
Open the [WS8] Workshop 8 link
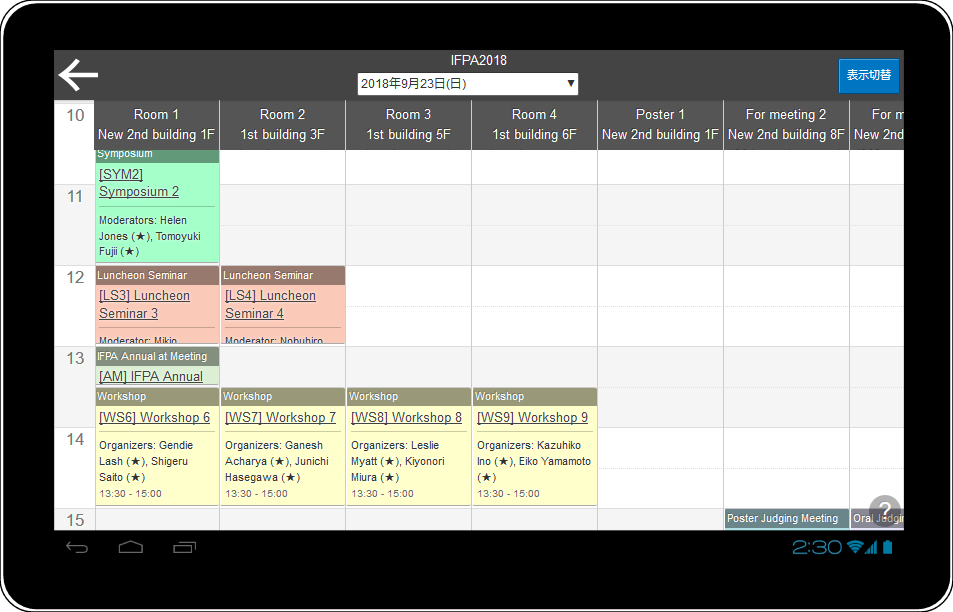[x=406, y=418]
